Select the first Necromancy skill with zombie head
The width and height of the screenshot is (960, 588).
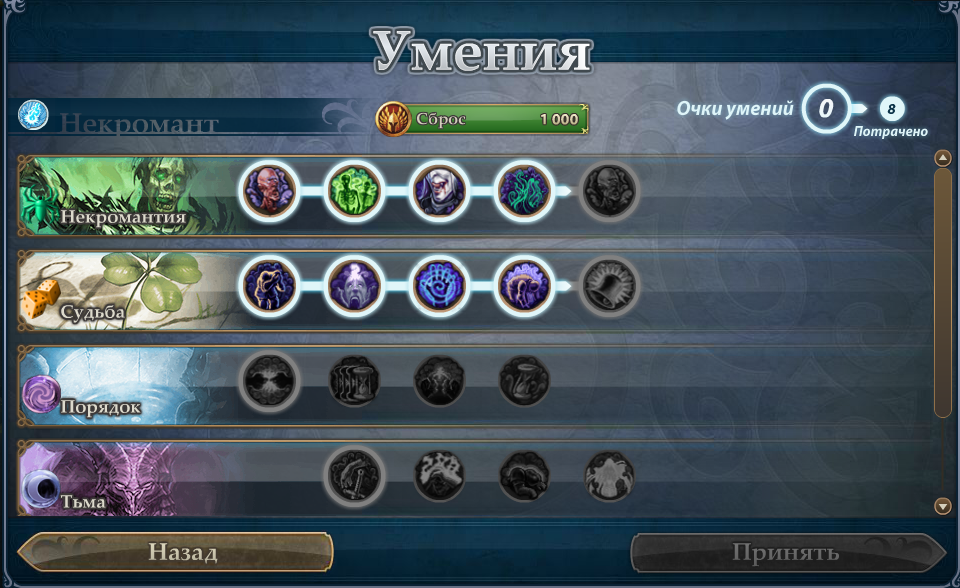click(269, 190)
